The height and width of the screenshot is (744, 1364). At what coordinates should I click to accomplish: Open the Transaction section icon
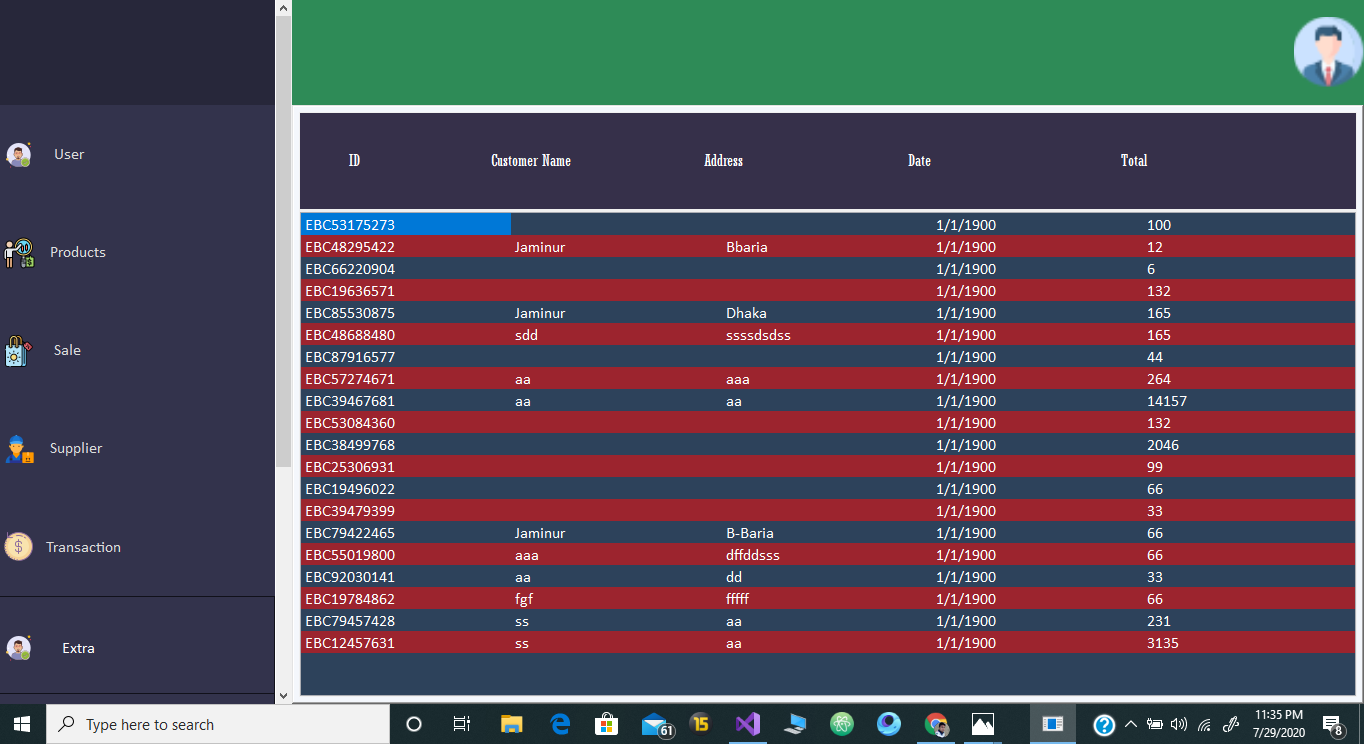(19, 546)
